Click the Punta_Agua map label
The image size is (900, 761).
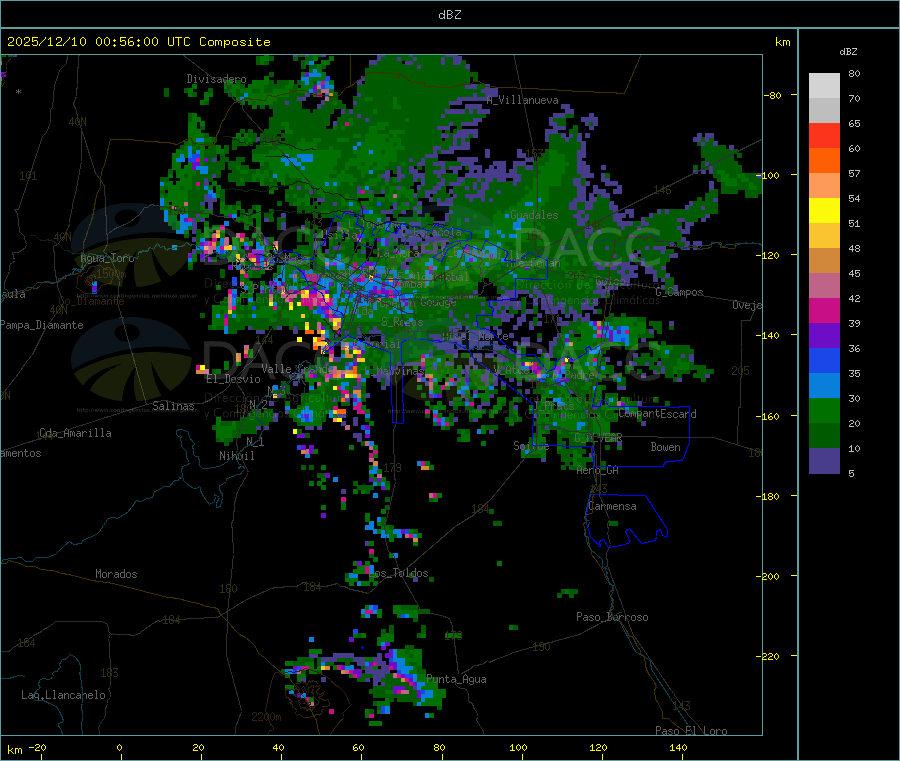(x=456, y=679)
